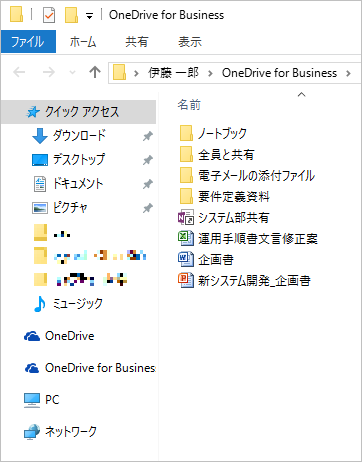Click the folder icon in the address bar
The height and width of the screenshot is (462, 362).
click(x=119, y=72)
